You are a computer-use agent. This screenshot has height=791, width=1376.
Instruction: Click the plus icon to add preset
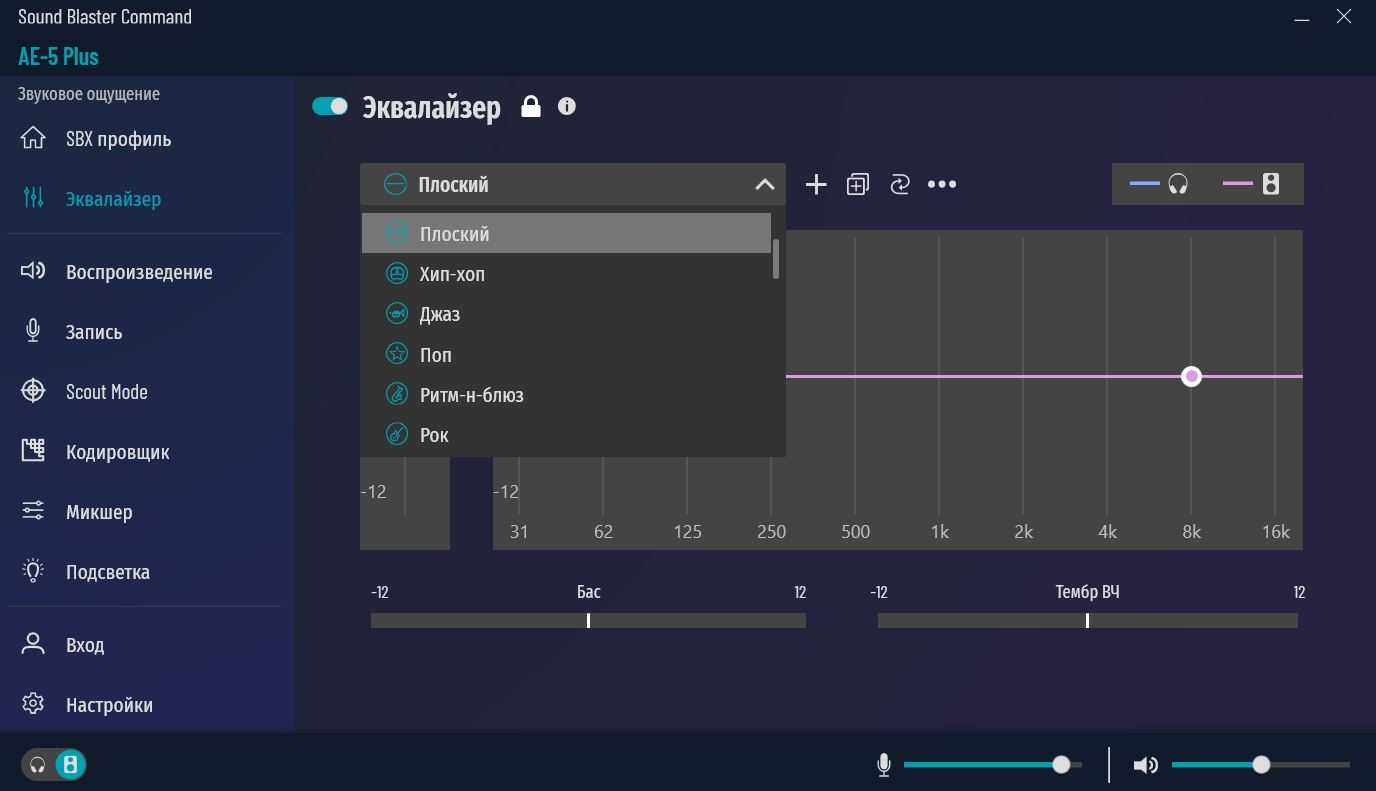(x=816, y=184)
